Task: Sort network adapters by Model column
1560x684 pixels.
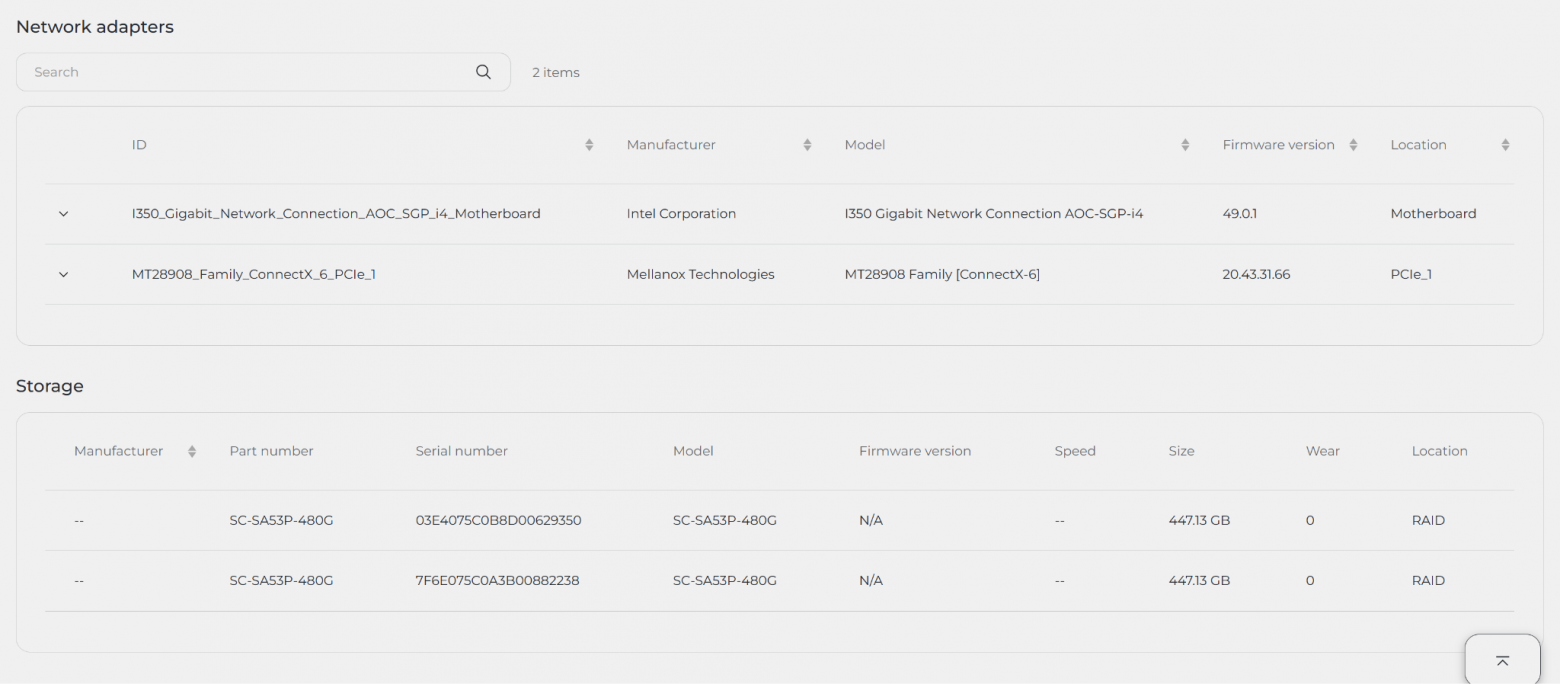Action: [x=1185, y=145]
